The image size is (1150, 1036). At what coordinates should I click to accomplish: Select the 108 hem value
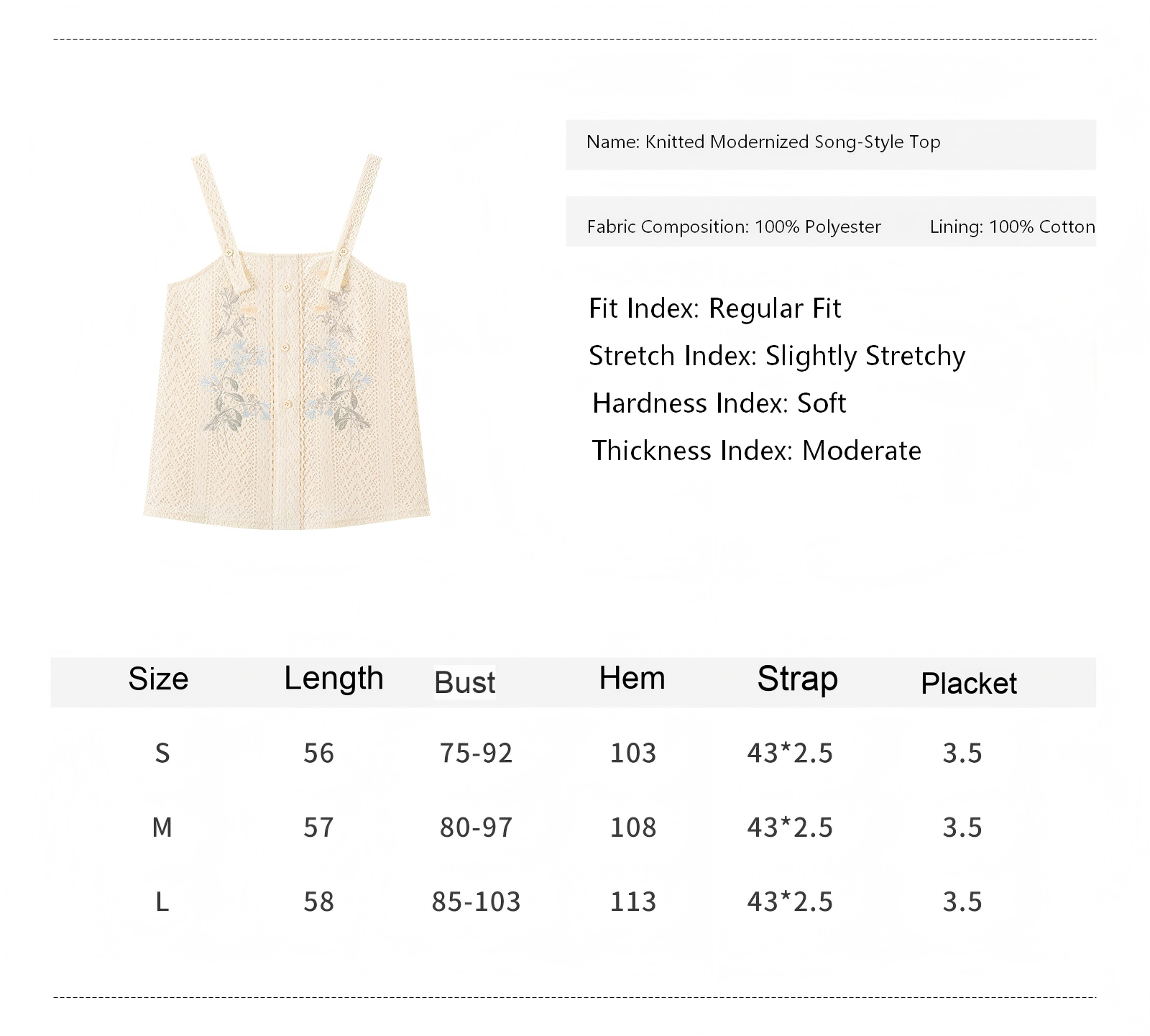[x=633, y=828]
